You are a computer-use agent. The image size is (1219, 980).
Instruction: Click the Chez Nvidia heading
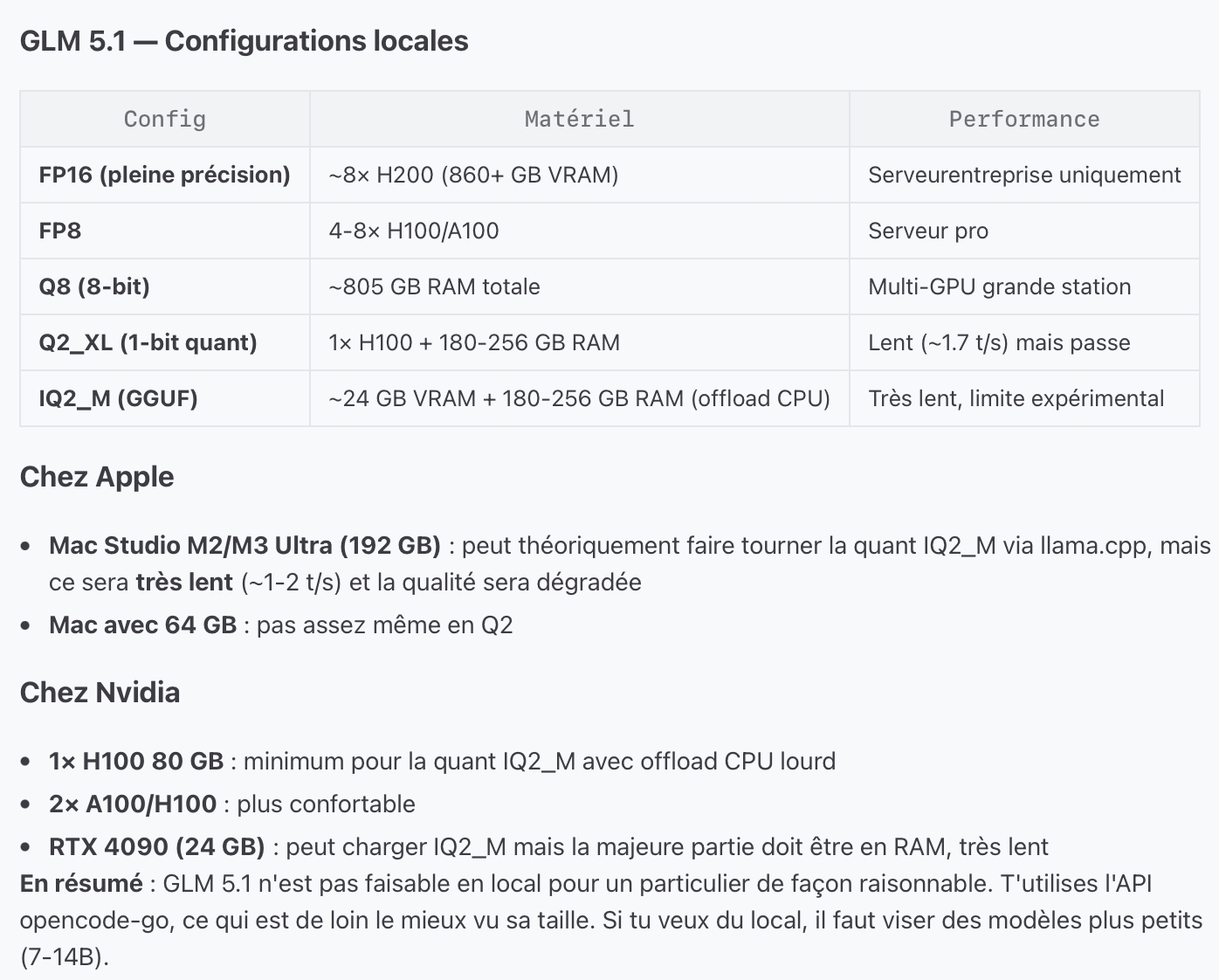click(100, 693)
